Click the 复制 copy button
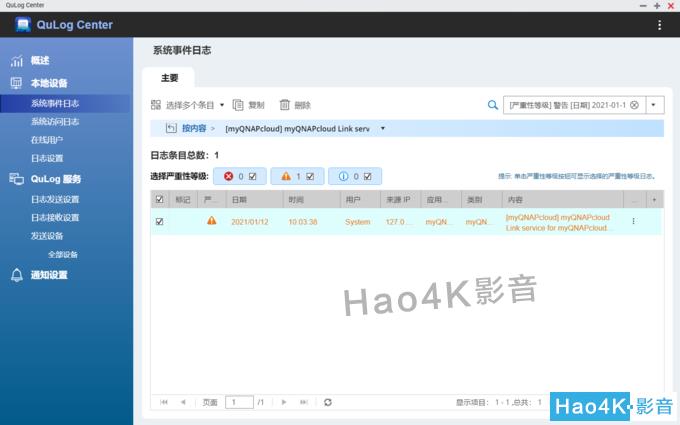 (x=248, y=105)
